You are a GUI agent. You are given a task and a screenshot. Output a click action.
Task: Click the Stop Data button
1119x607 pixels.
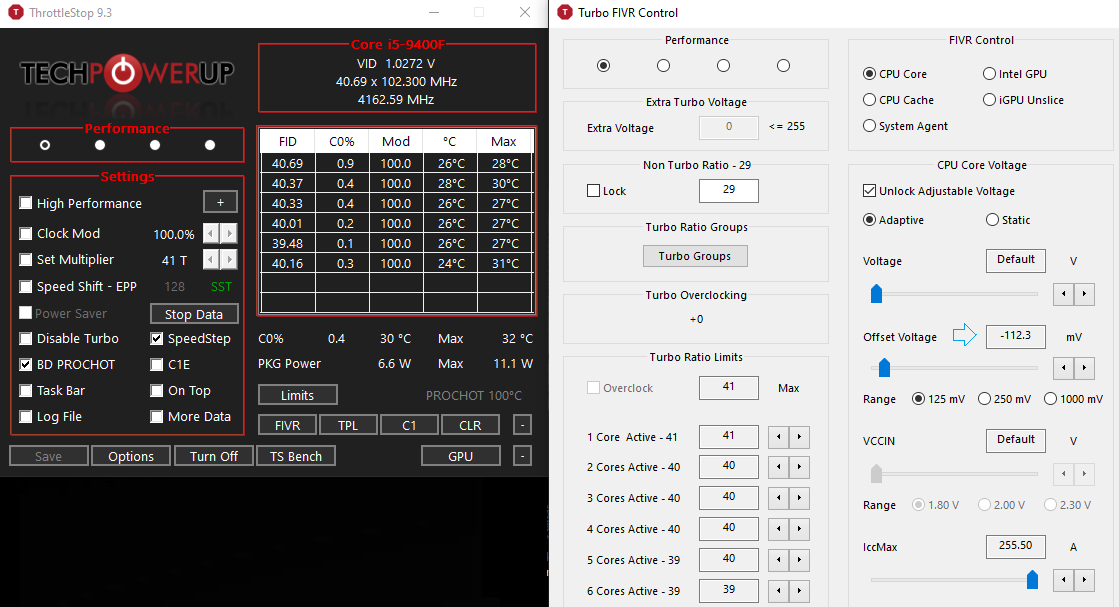pos(194,314)
